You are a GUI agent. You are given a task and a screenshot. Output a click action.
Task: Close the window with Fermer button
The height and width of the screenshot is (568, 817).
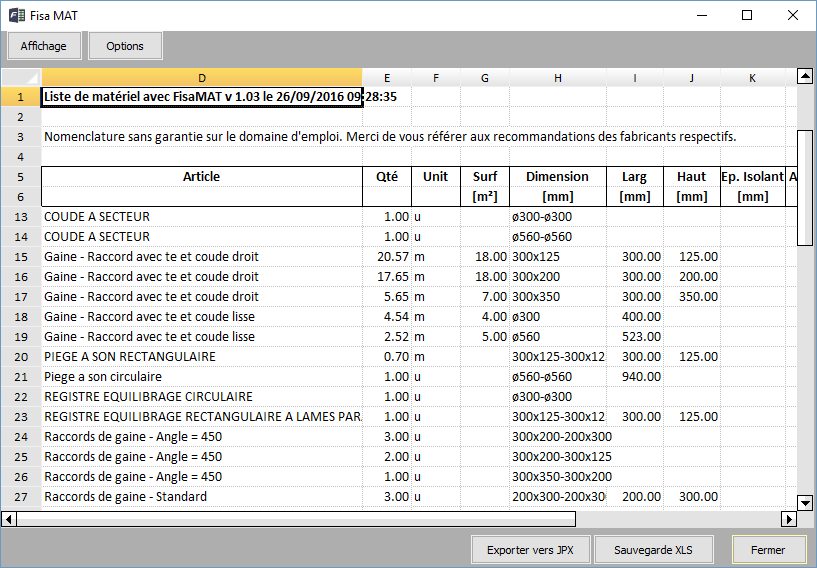(x=768, y=549)
